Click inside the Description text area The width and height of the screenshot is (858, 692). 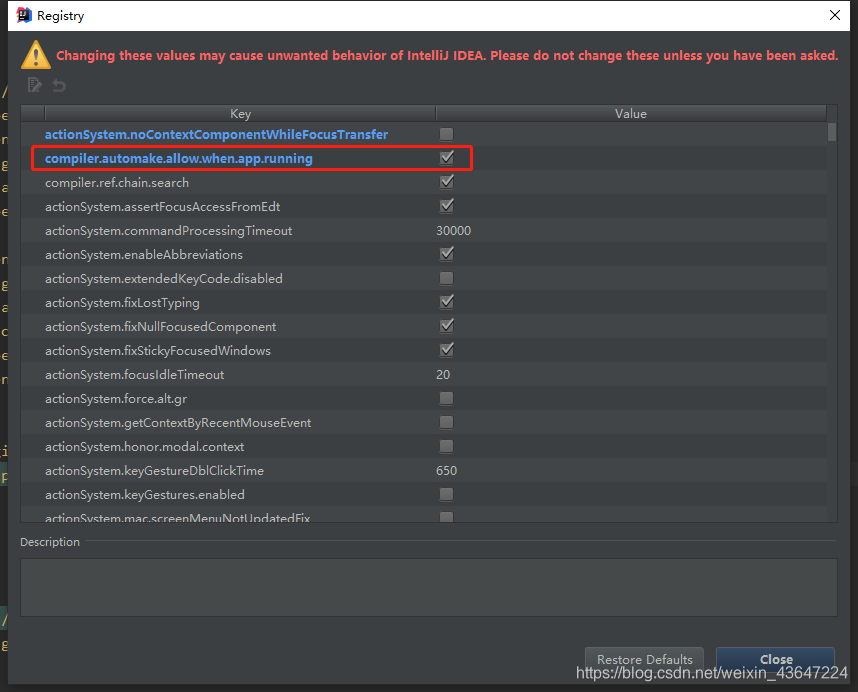[428, 587]
